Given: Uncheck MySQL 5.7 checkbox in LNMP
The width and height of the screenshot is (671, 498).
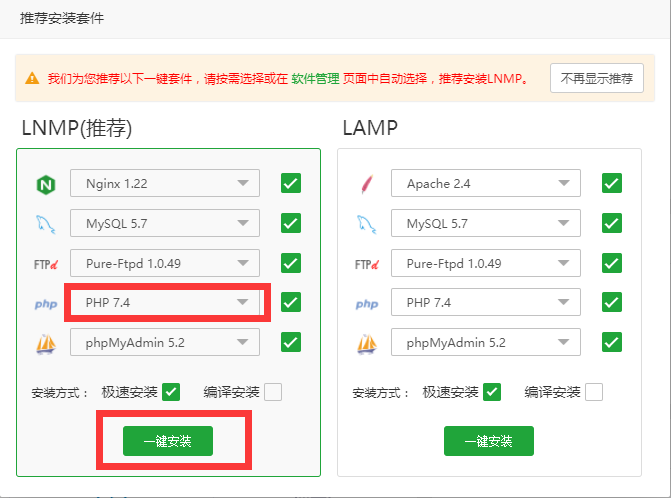Looking at the screenshot, I should [291, 223].
